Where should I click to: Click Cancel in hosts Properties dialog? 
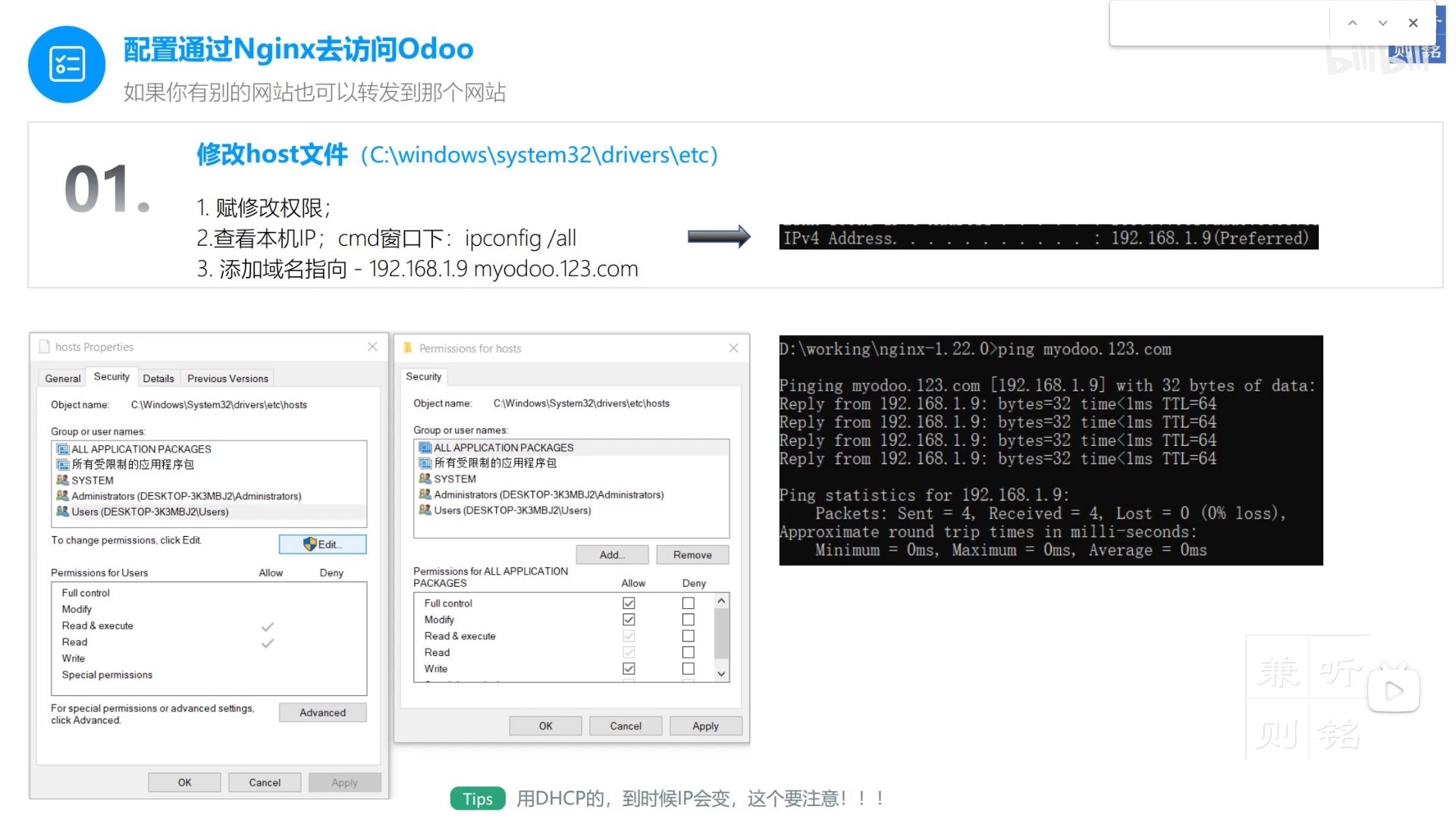pos(265,783)
